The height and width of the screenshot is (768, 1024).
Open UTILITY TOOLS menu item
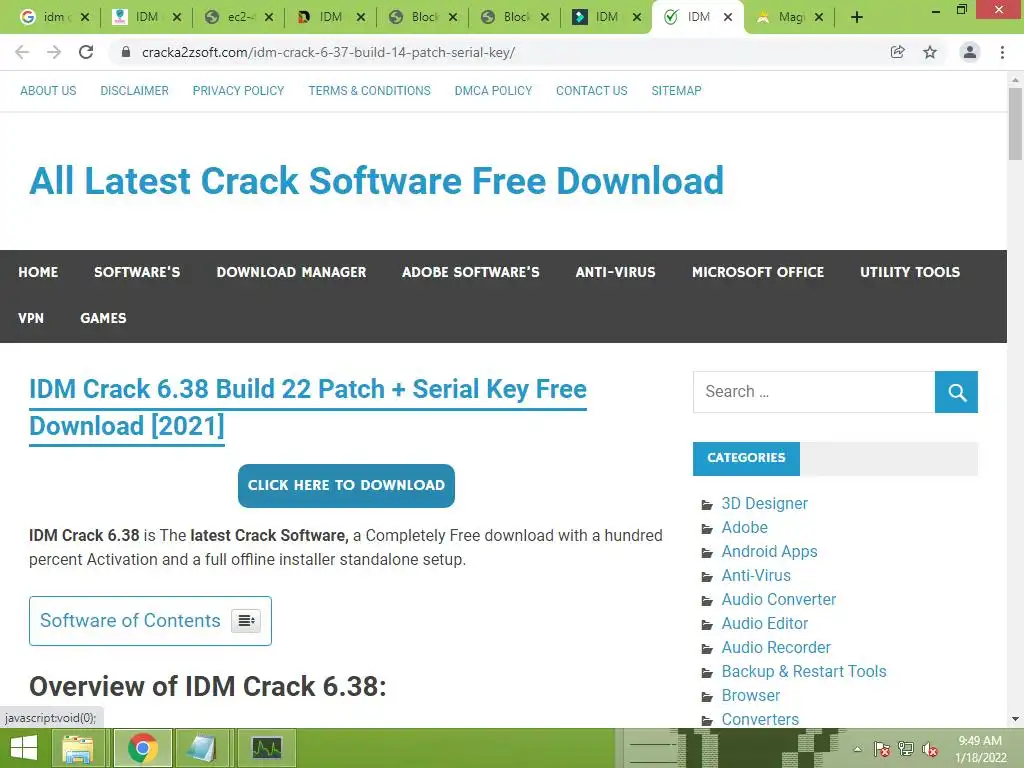click(910, 272)
